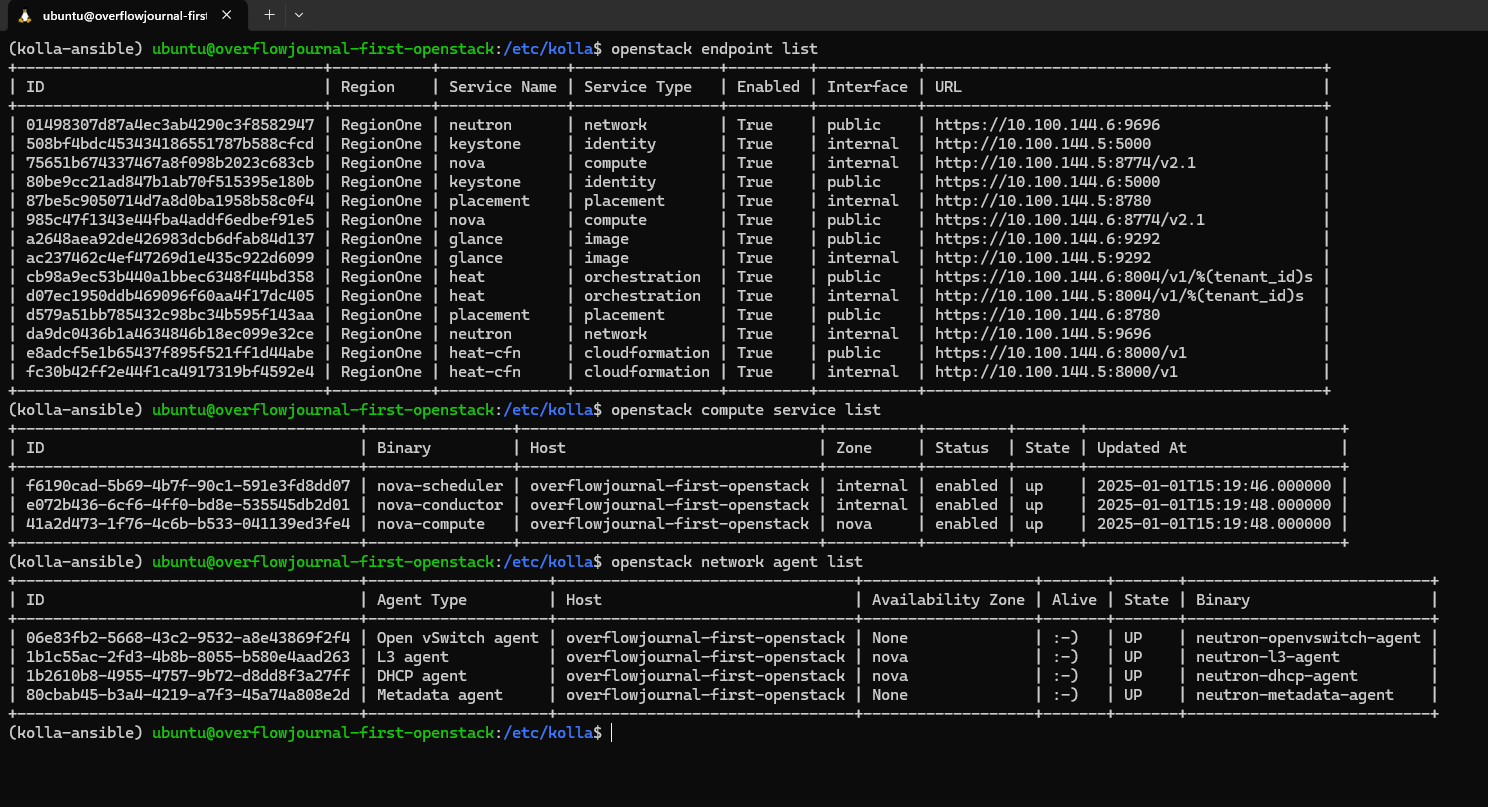This screenshot has height=807, width=1488.
Task: Click 'L3 agent' agent type cell
Action: click(413, 657)
